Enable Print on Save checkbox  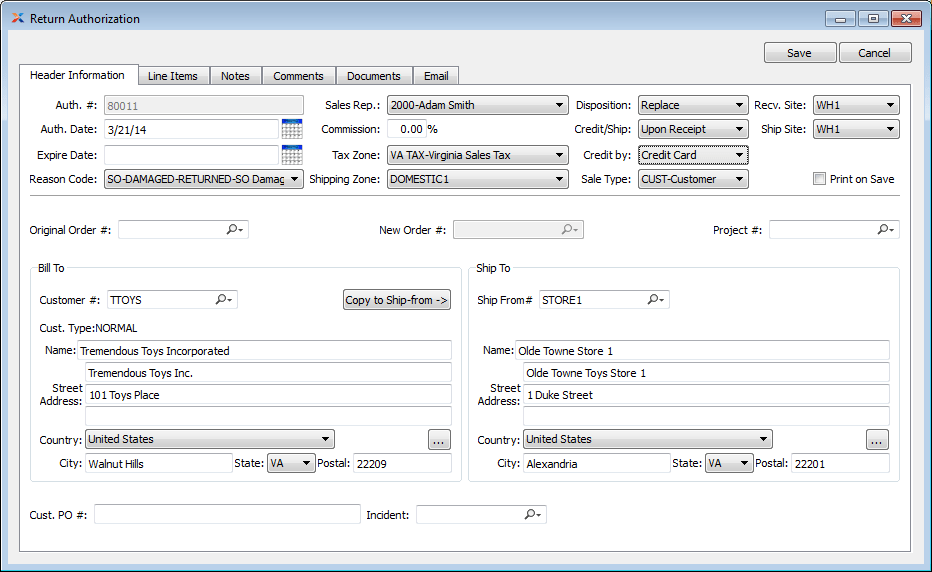coord(820,179)
